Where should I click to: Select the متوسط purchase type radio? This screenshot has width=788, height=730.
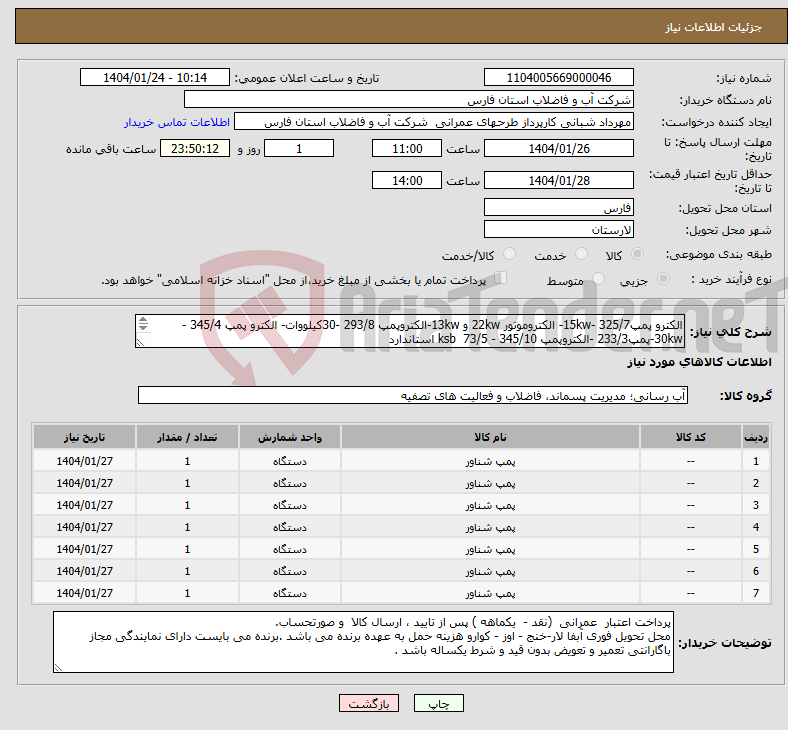point(598,279)
